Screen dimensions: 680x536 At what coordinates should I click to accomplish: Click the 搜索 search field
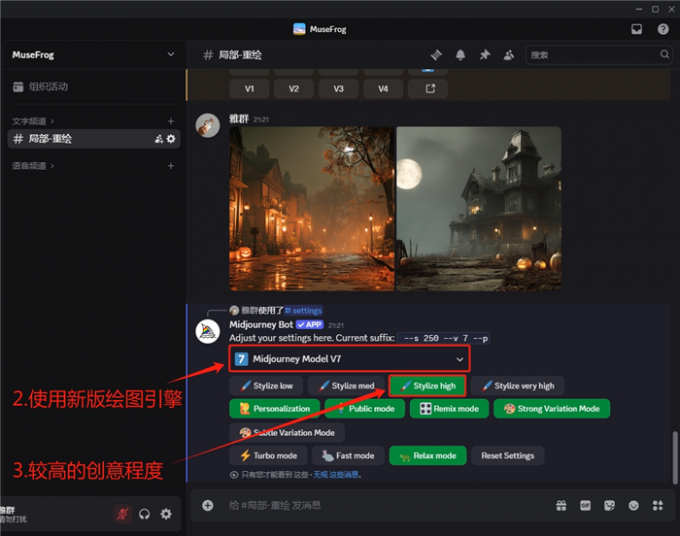tap(598, 55)
